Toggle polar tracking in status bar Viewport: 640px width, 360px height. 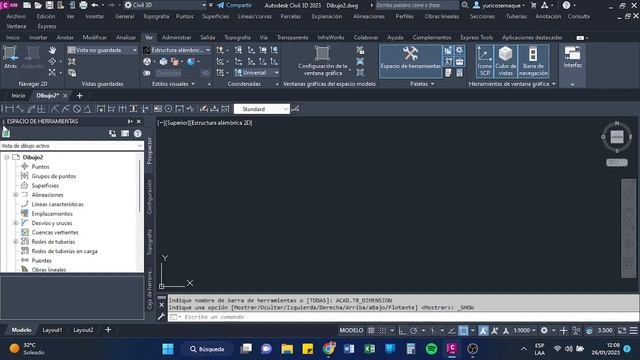[x=413, y=330]
